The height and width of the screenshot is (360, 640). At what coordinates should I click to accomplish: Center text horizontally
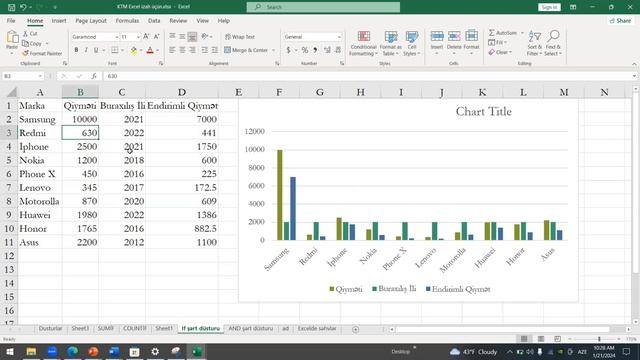(182, 50)
